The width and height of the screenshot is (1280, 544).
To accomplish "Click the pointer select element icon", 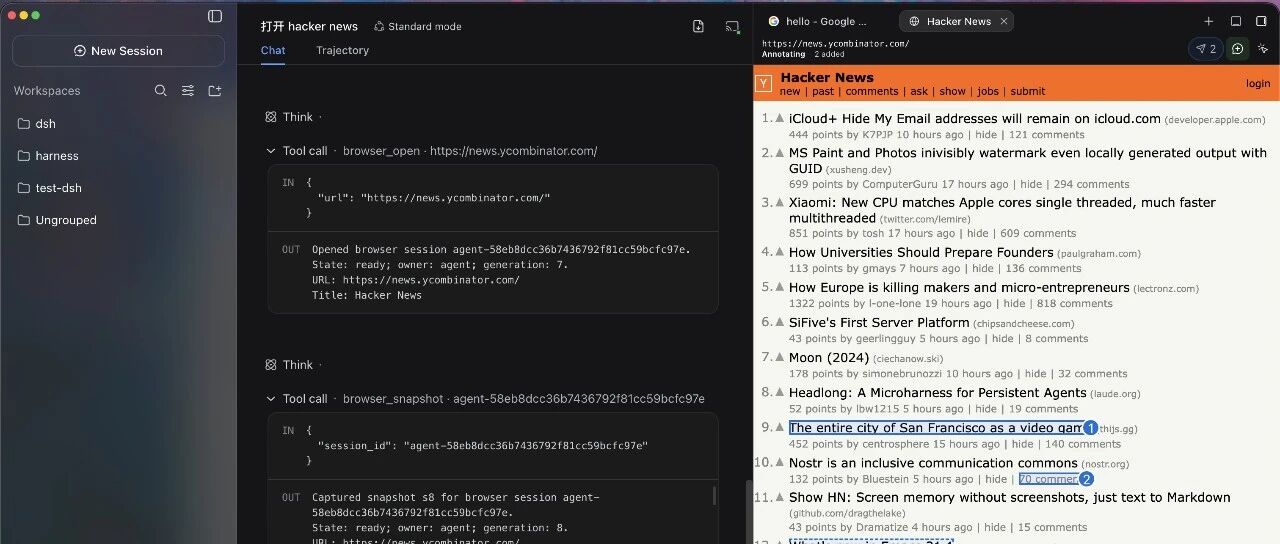I will point(1264,49).
